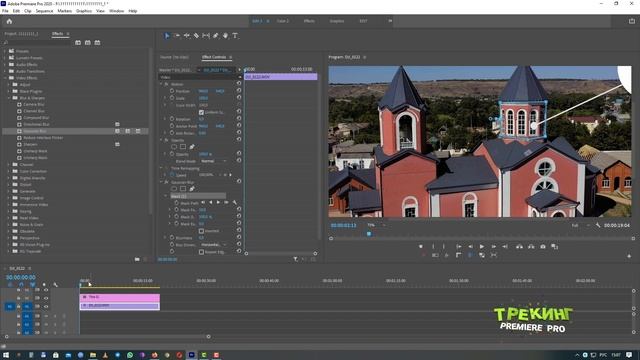
Task: Open playback resolution Full dropdown
Action: tap(580, 225)
